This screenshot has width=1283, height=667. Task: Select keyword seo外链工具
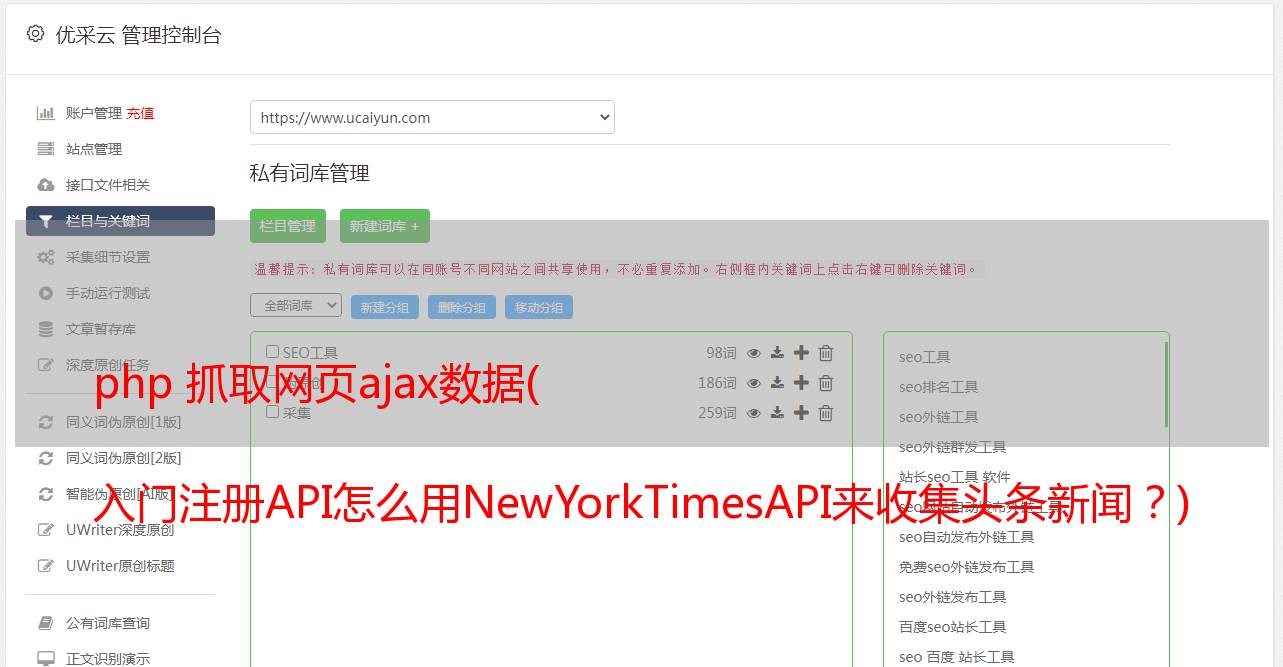tap(939, 417)
